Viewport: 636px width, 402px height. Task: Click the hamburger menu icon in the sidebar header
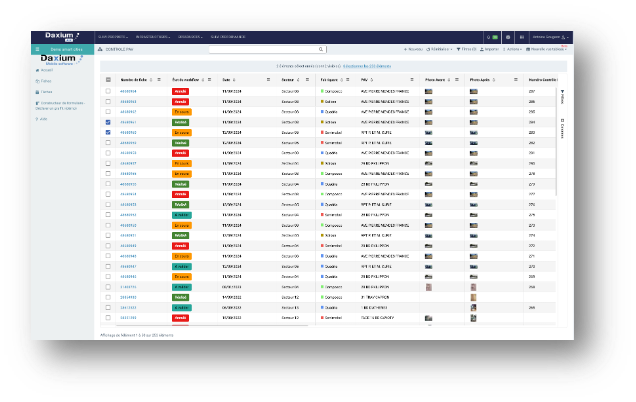pos(38,48)
